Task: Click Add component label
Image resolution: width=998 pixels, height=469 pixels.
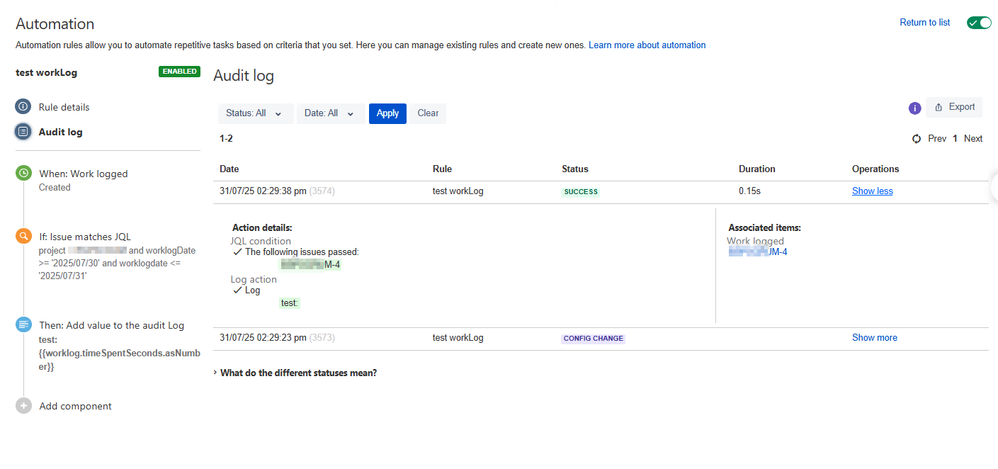Action: [x=75, y=406]
